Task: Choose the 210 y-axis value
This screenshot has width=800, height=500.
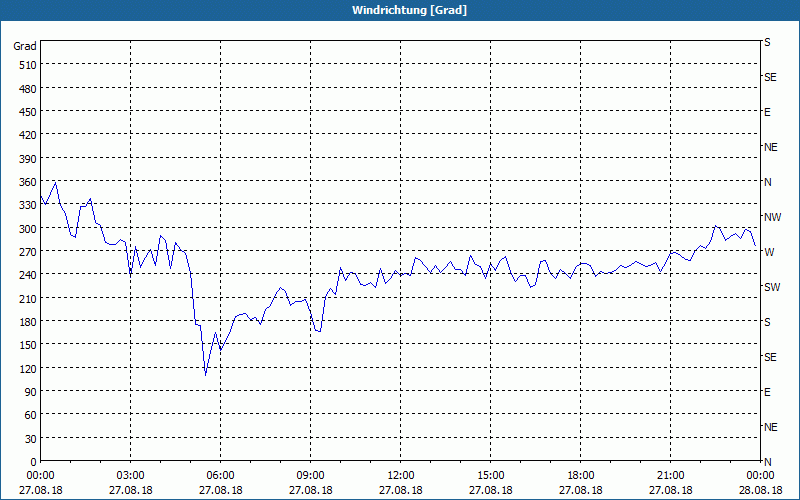Action: click(x=28, y=298)
